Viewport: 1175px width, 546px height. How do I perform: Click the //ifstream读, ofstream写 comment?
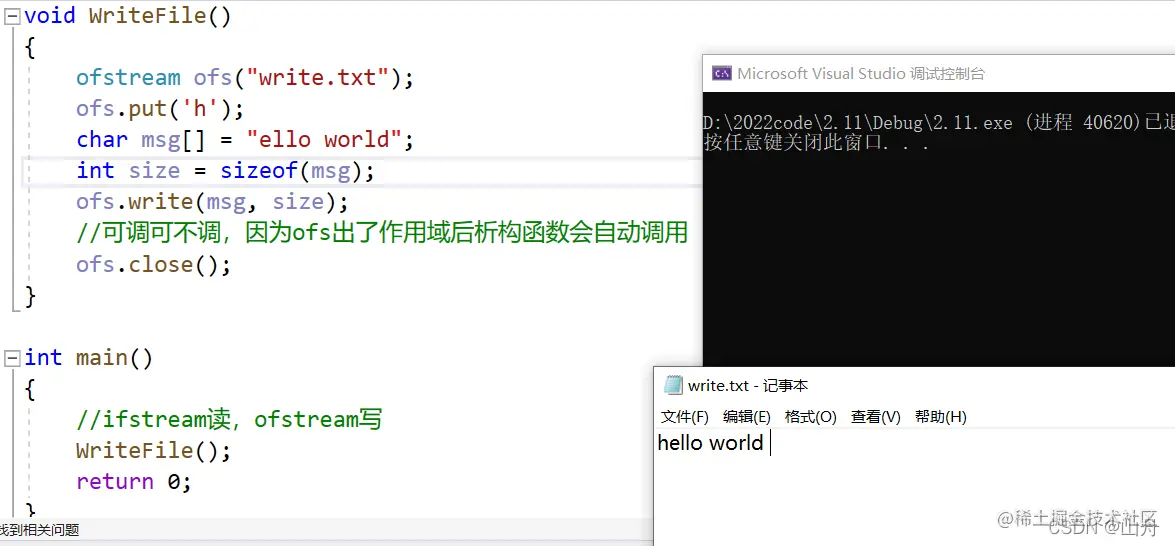pyautogui.click(x=229, y=420)
